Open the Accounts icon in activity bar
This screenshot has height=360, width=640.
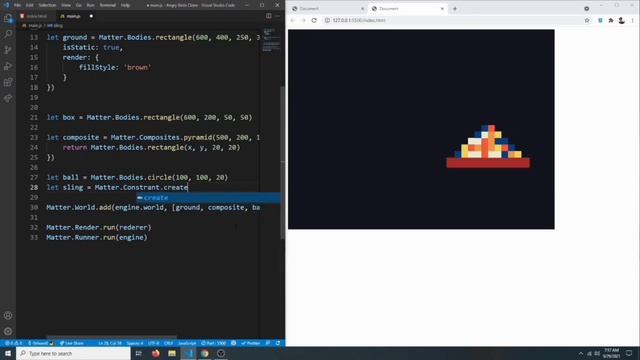point(8,316)
